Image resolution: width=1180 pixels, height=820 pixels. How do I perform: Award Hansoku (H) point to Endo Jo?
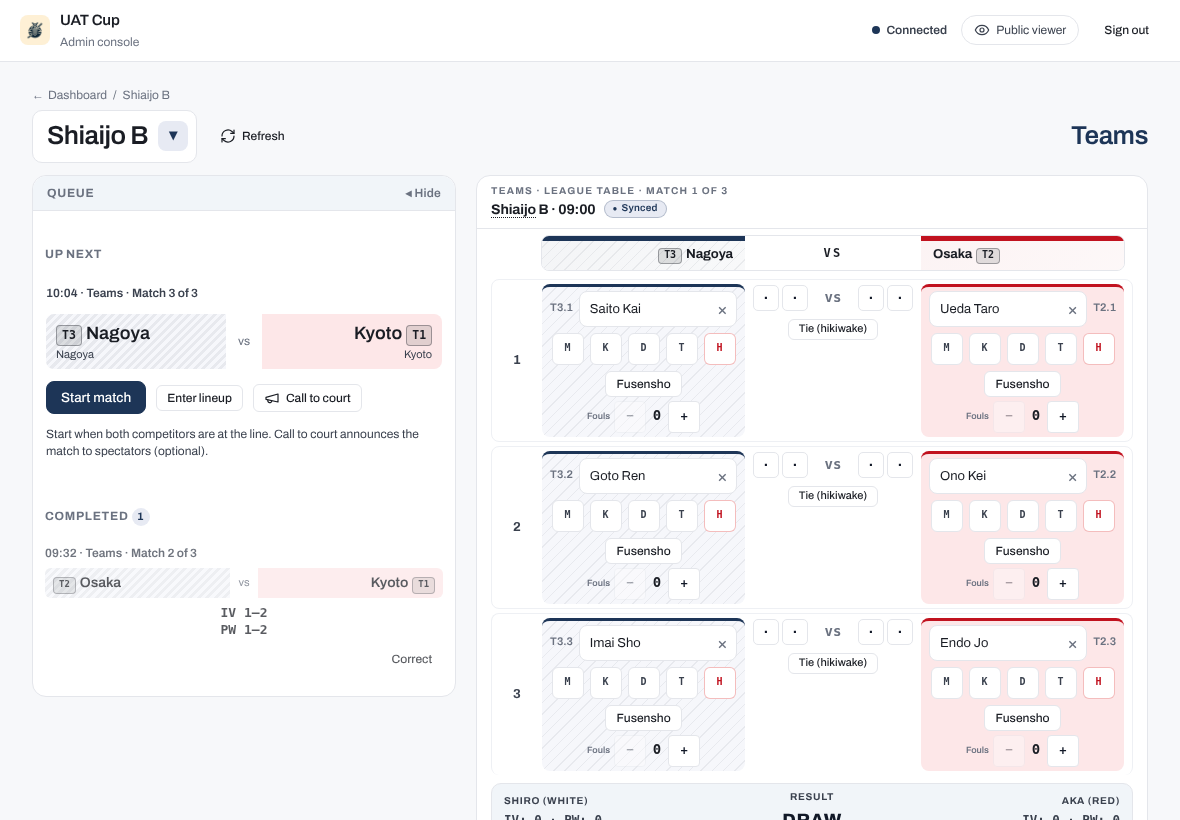1099,682
